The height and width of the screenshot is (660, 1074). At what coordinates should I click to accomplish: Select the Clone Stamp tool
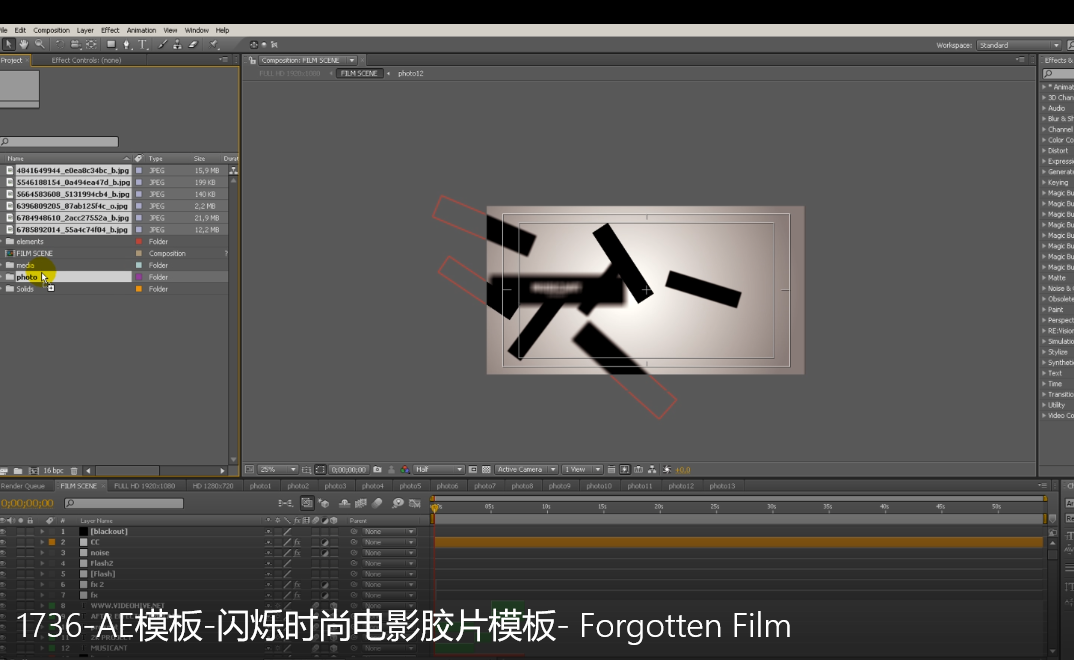(177, 45)
